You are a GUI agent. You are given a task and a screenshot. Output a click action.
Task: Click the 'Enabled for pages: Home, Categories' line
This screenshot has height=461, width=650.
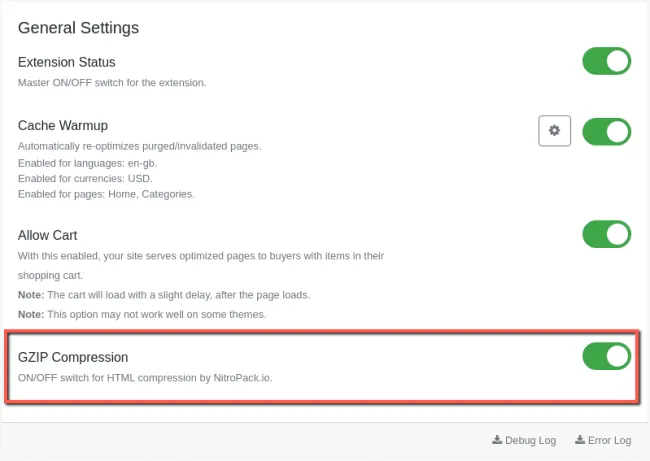pyautogui.click(x=106, y=194)
